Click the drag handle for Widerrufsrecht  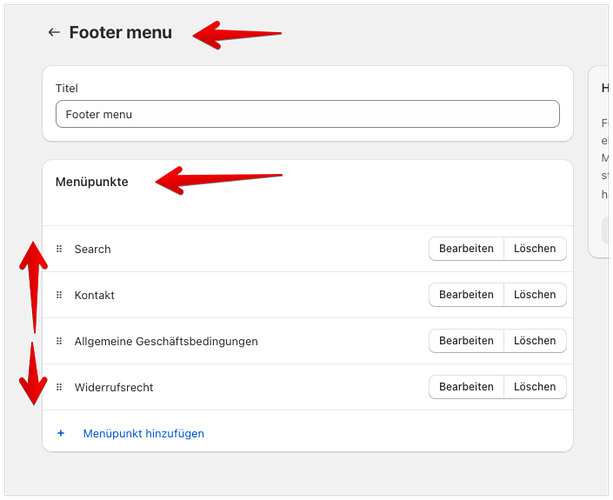[x=59, y=387]
